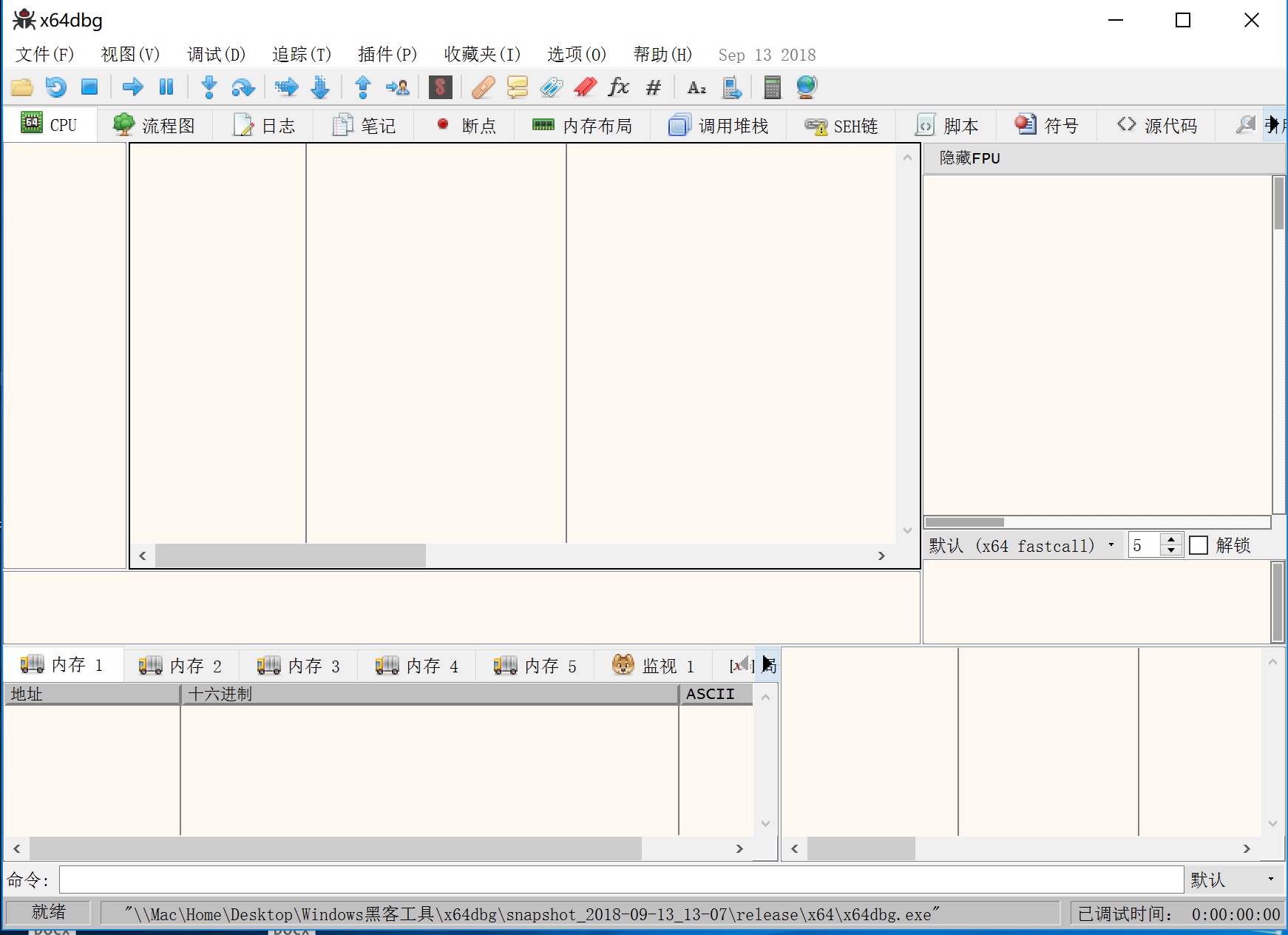The height and width of the screenshot is (935, 1288).
Task: Toggle the 解锁 checkbox
Action: coord(1199,545)
